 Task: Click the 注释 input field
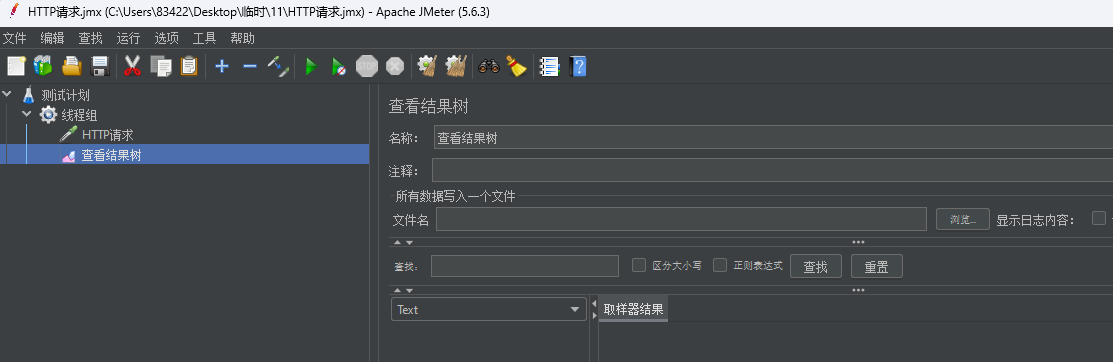coord(772,171)
